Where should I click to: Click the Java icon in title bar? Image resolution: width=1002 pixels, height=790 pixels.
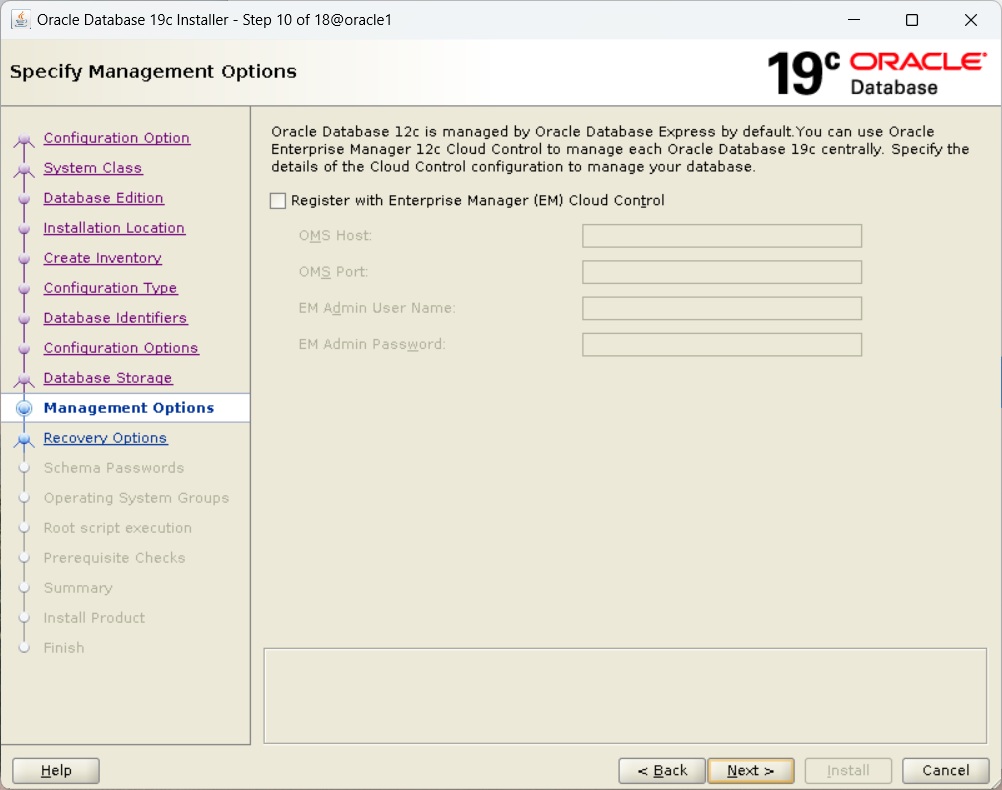20,20
